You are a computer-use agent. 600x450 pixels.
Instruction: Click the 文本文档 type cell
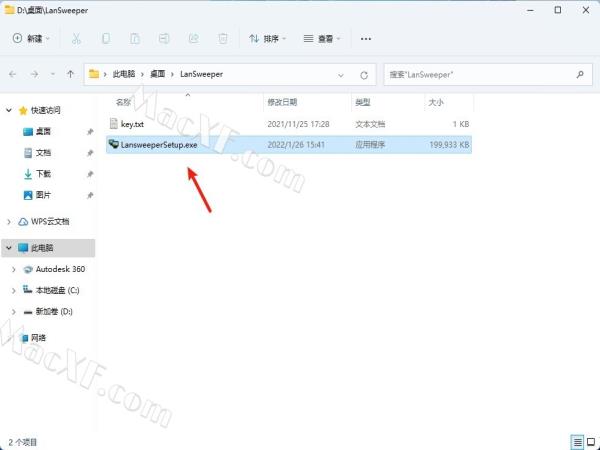point(370,124)
